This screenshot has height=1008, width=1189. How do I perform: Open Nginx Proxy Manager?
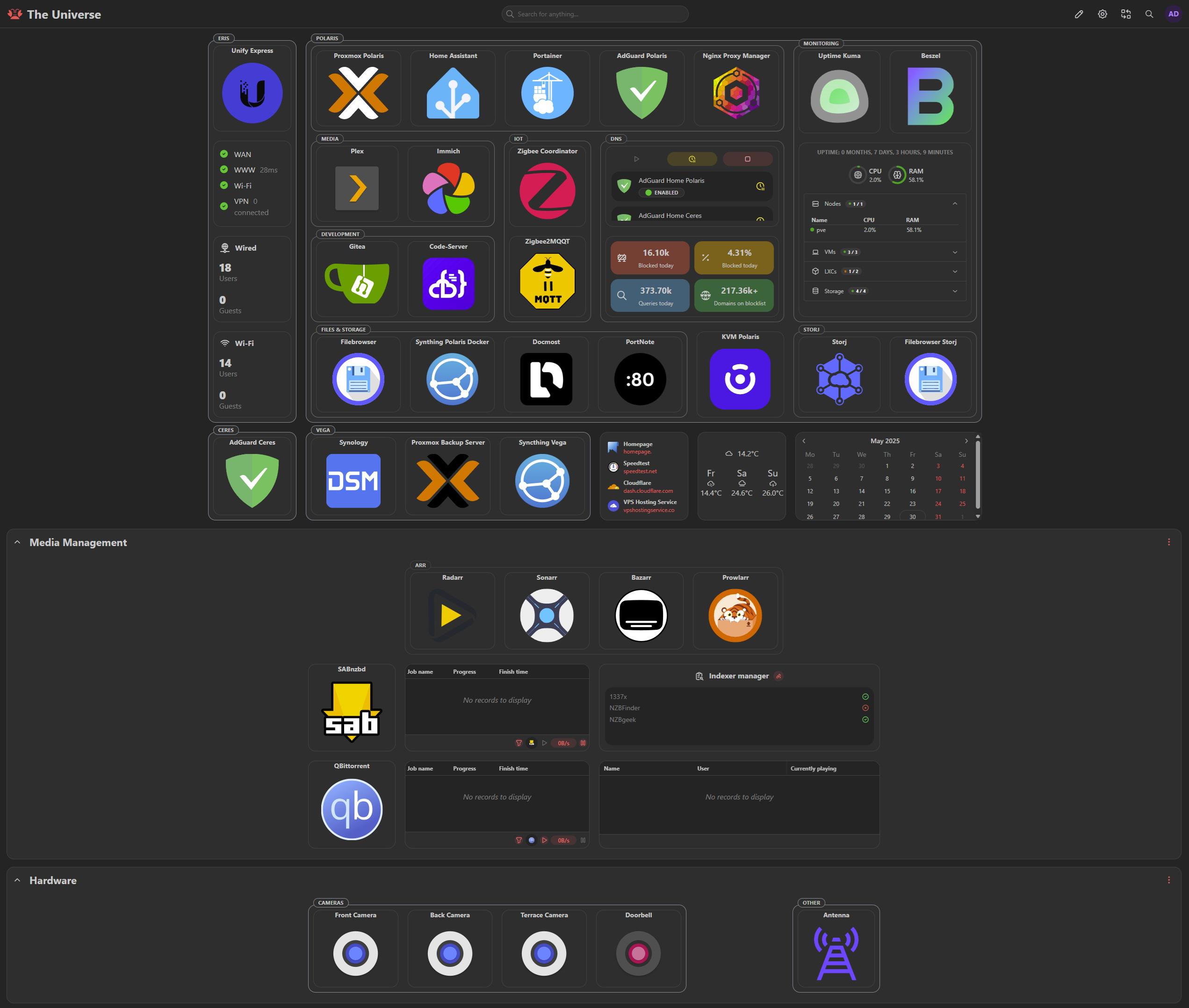coord(736,88)
